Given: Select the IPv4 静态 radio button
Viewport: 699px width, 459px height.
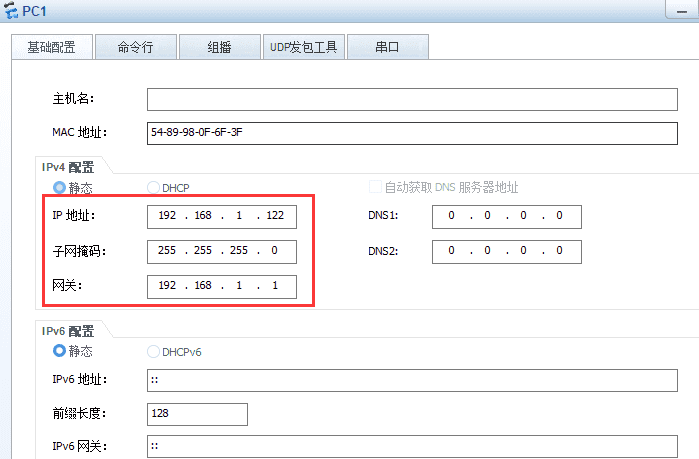Looking at the screenshot, I should 59,187.
